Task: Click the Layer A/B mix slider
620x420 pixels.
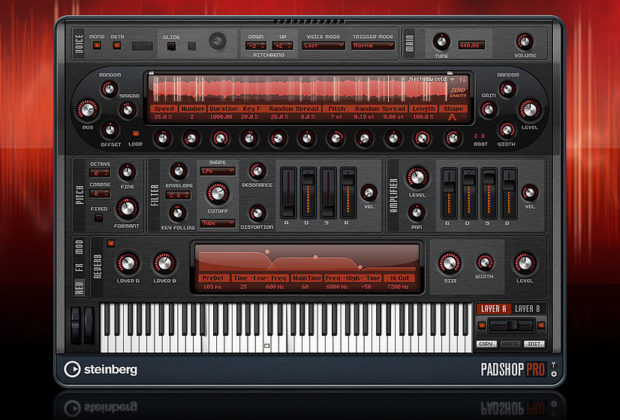Action: pos(511,325)
